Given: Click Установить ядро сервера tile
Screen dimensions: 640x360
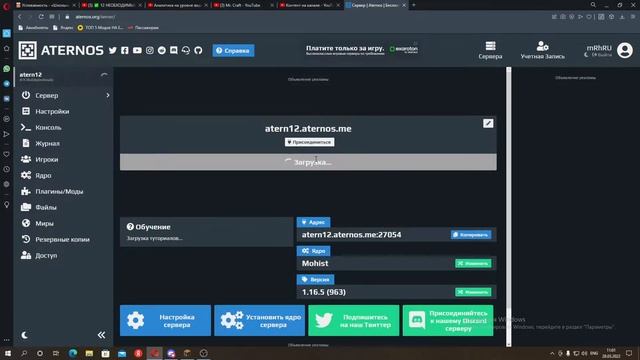Looking at the screenshot, I should 259,320.
